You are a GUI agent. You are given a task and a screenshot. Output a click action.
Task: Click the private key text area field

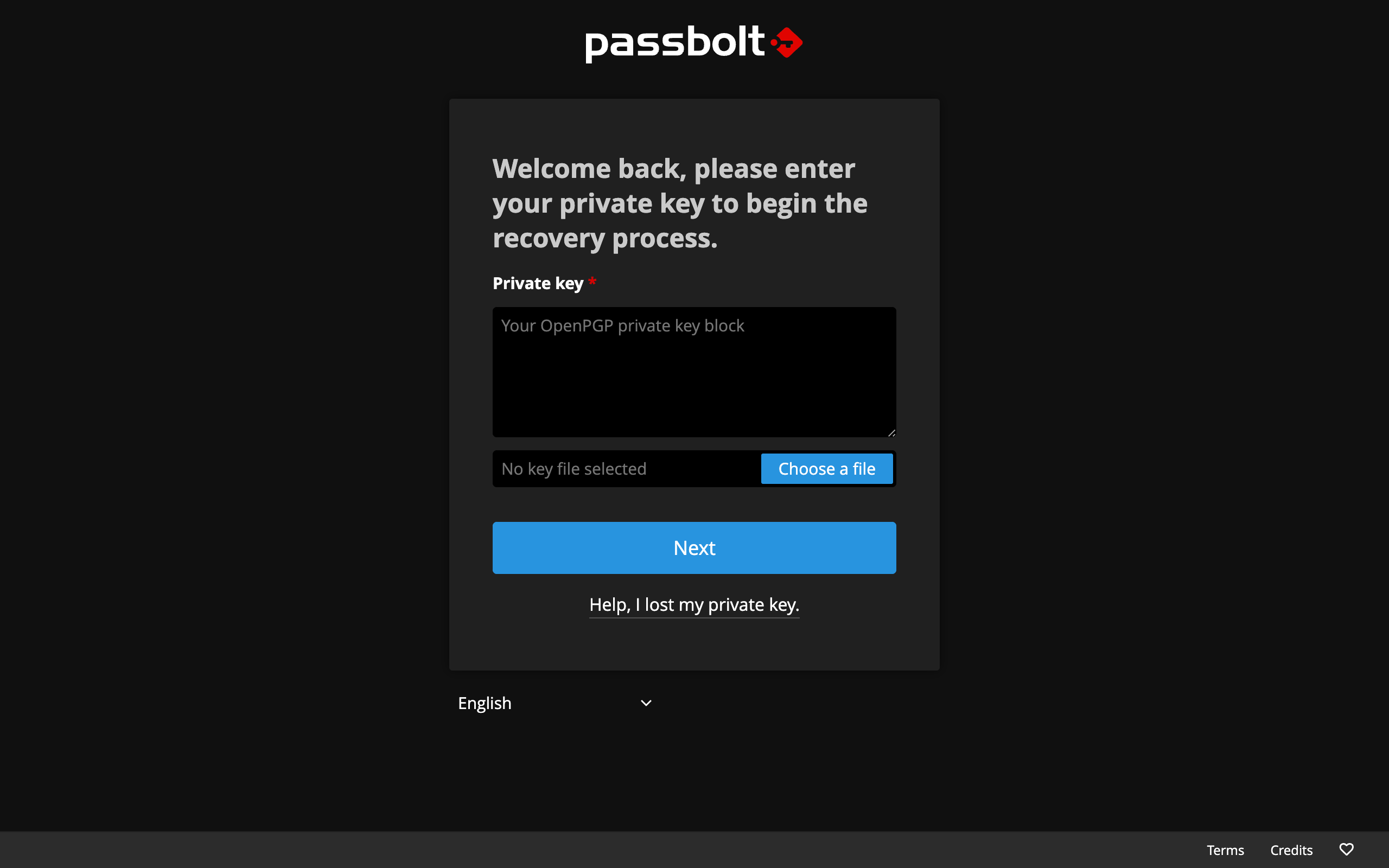(x=694, y=371)
